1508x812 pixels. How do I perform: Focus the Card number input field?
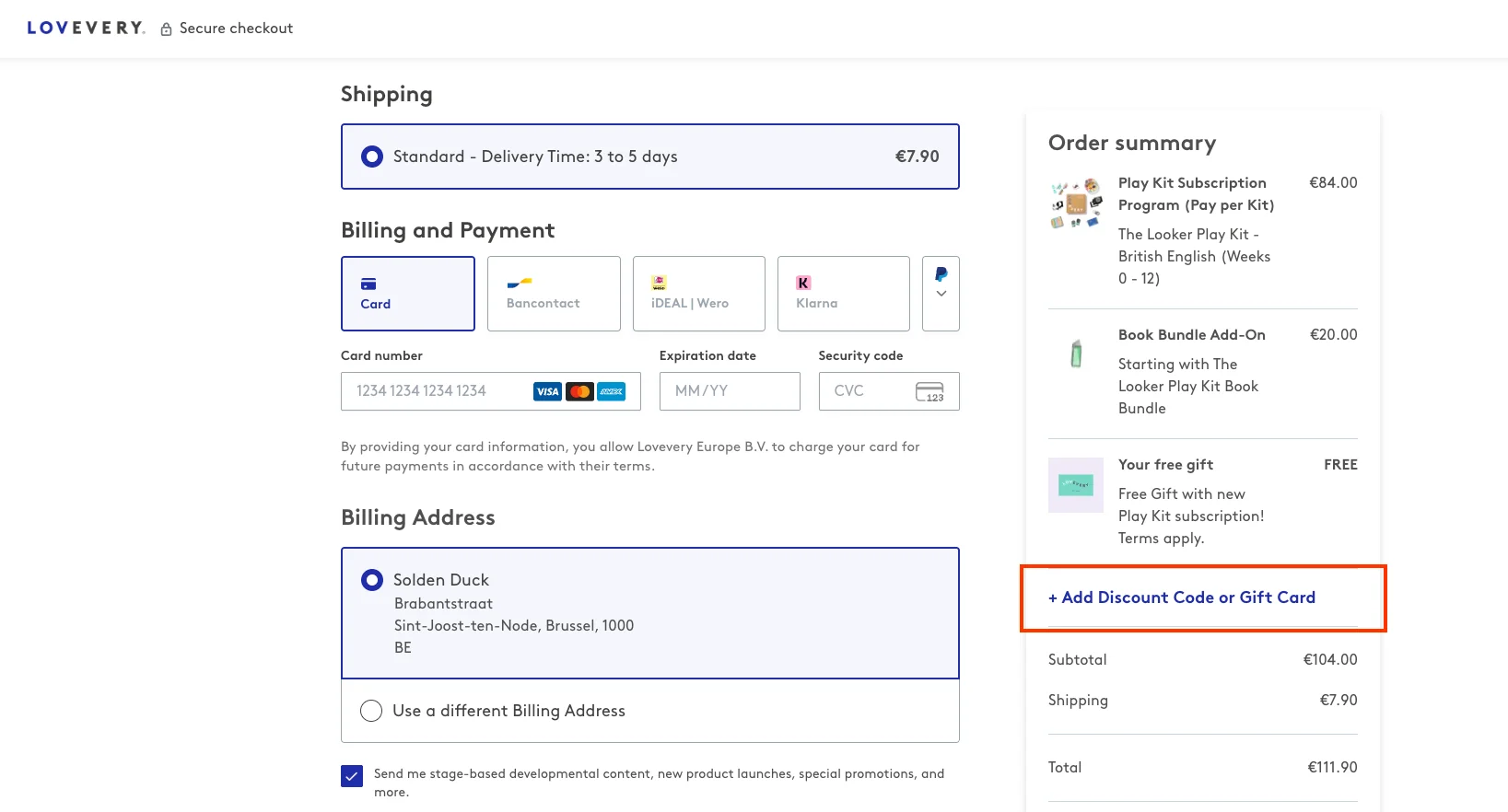pos(438,391)
